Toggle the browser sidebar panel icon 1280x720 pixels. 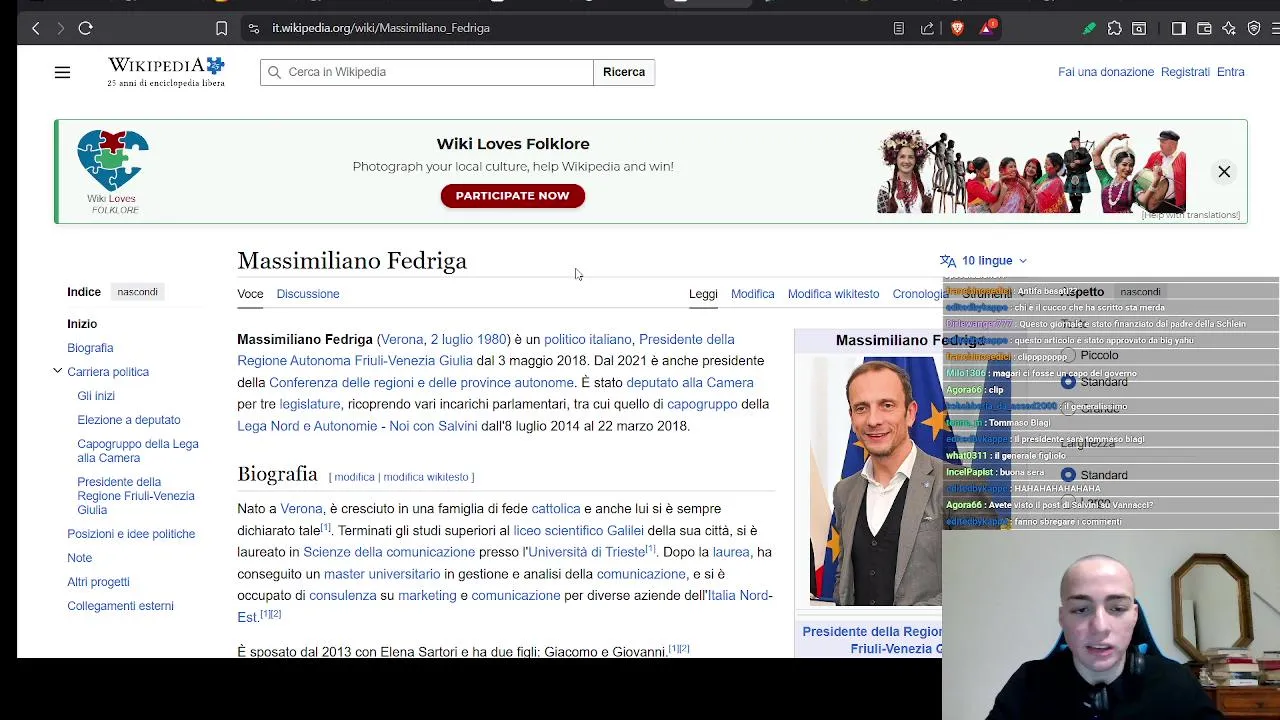[1179, 28]
